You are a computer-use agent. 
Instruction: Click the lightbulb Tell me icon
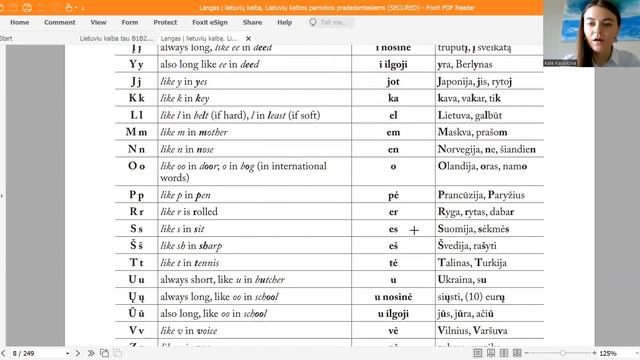tap(313, 22)
